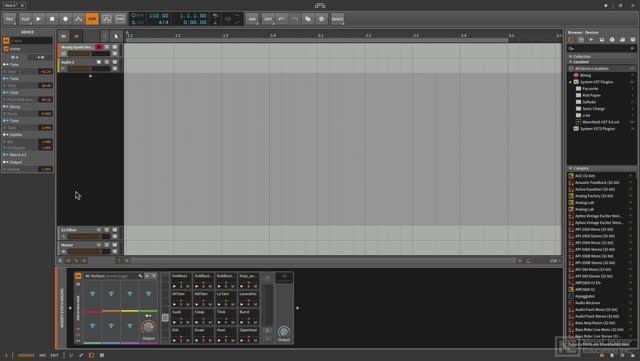This screenshot has height=361, width=640.
Task: Open the PLAY menu
Action: pos(25,19)
